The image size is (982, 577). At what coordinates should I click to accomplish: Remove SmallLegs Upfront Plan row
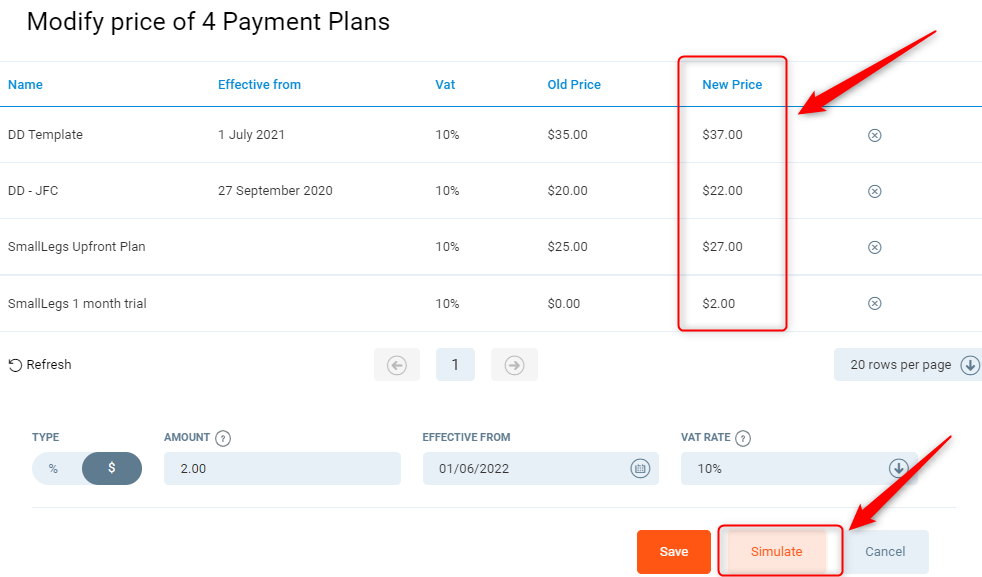874,247
